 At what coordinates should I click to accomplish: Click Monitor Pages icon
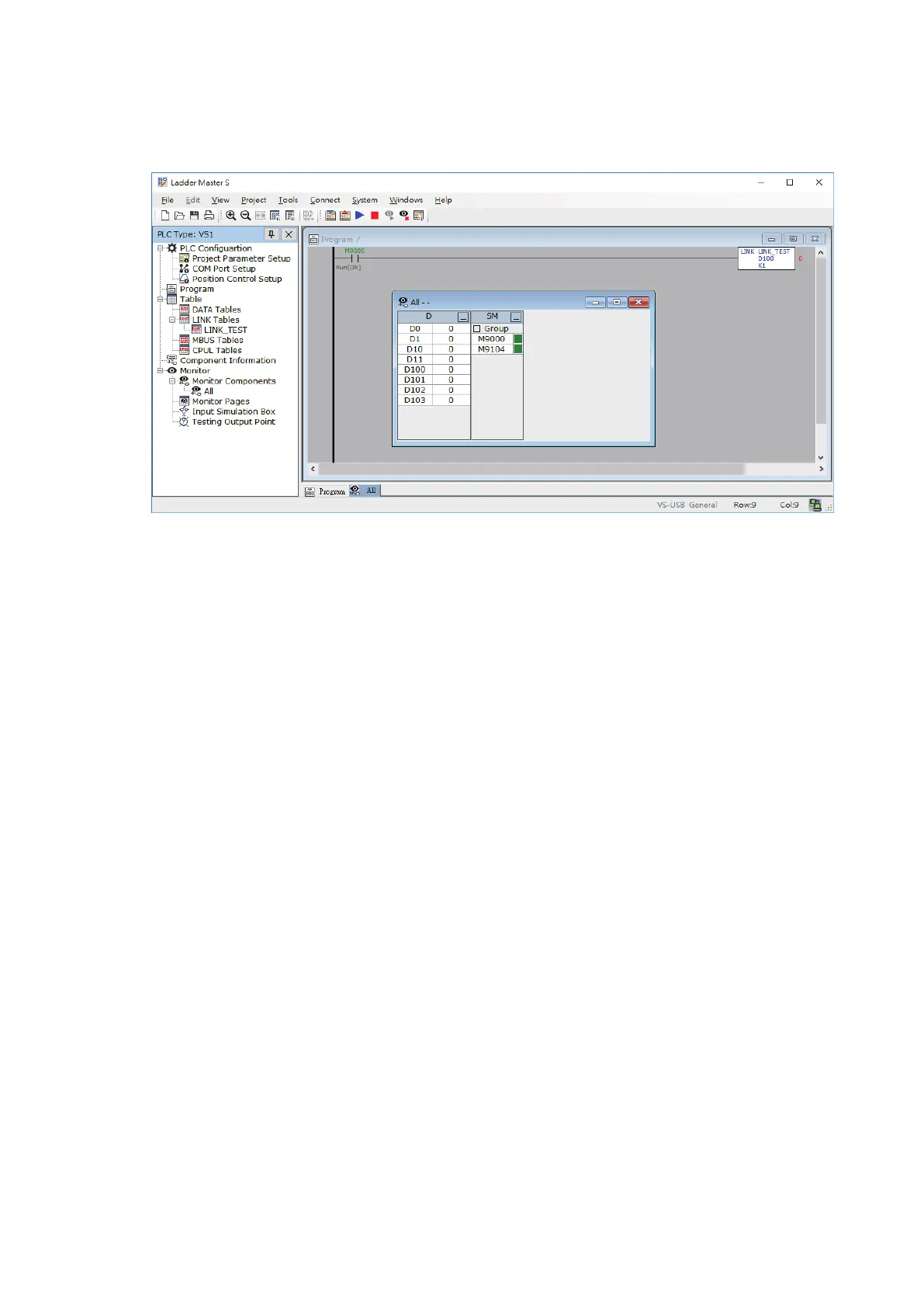pos(184,401)
